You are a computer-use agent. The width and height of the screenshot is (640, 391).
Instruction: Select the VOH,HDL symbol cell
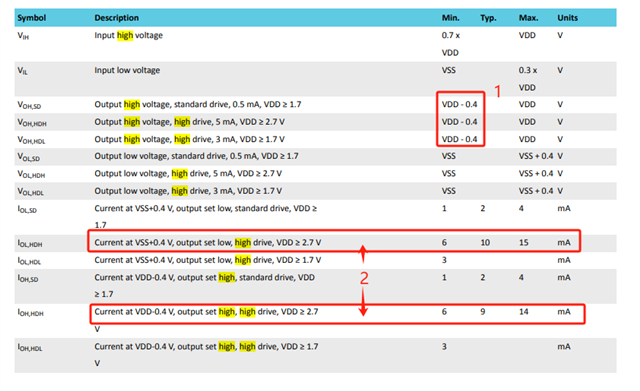(x=31, y=140)
